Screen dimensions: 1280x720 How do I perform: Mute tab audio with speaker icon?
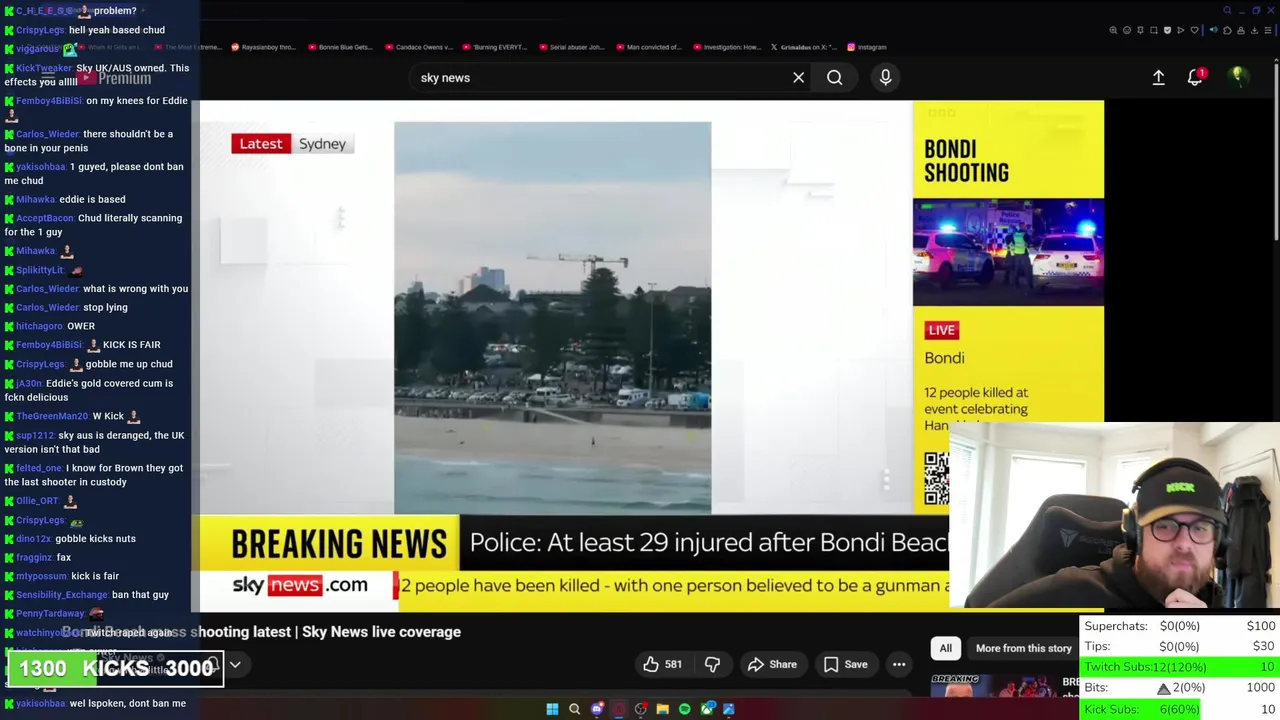[x=1214, y=30]
